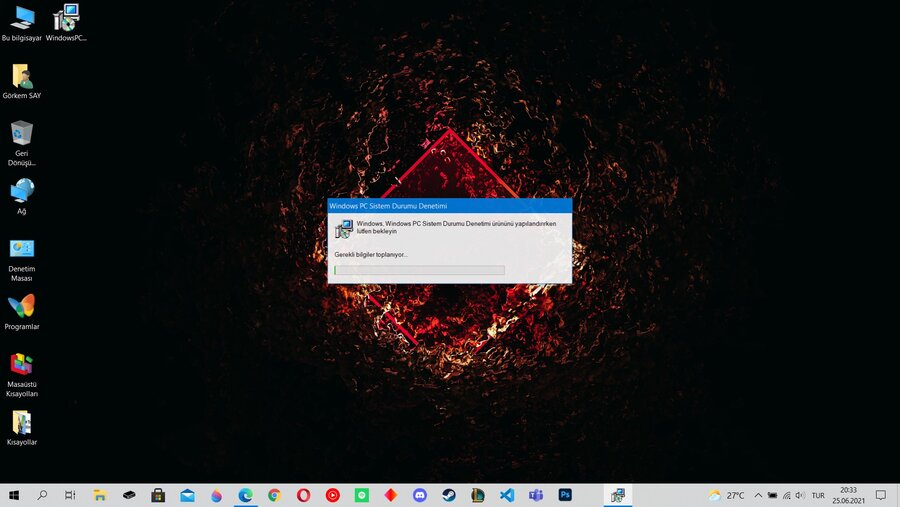This screenshot has width=900, height=507.
Task: Launch Opera browser from taskbar
Action: click(304, 495)
